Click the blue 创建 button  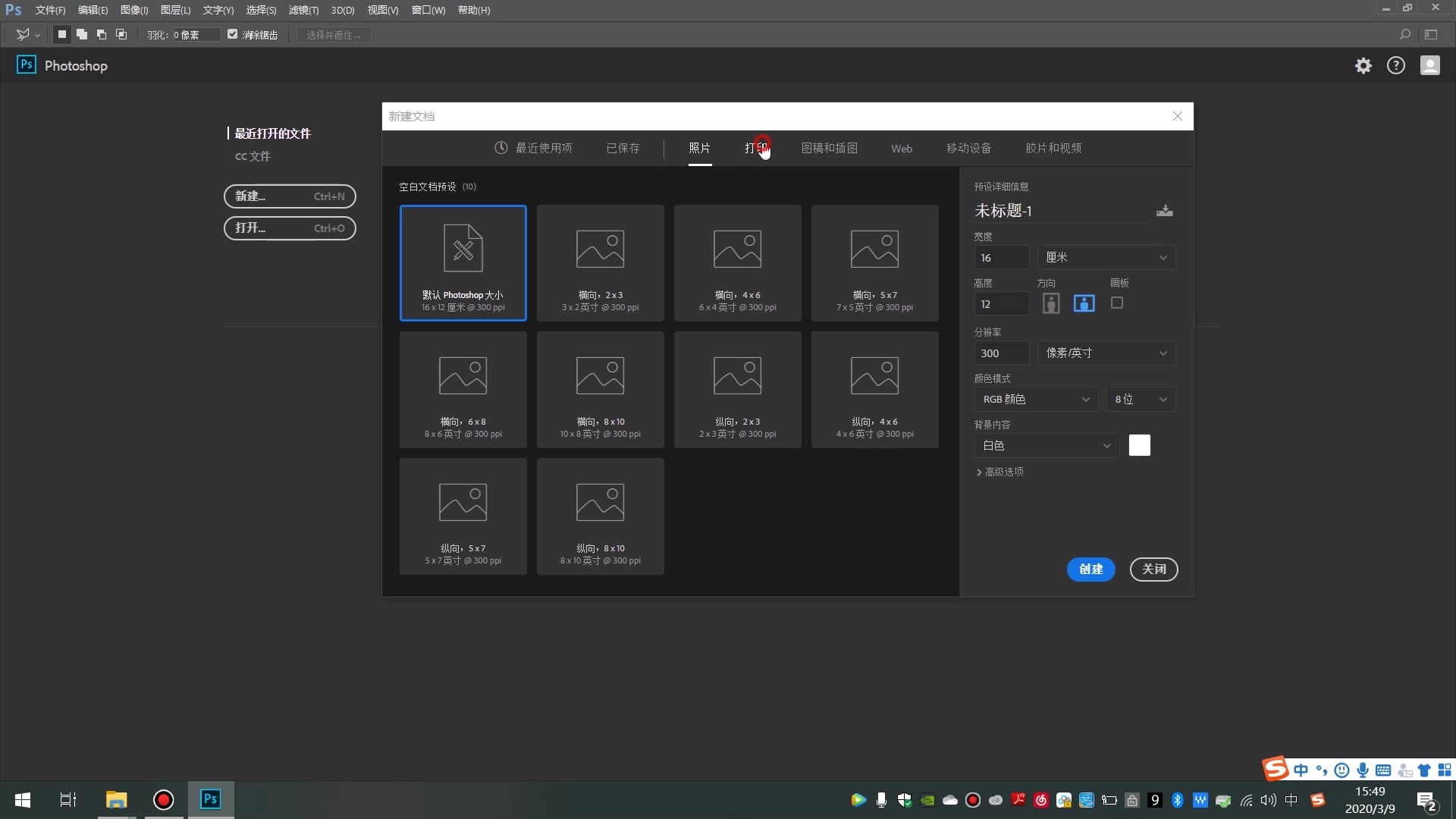(1090, 570)
